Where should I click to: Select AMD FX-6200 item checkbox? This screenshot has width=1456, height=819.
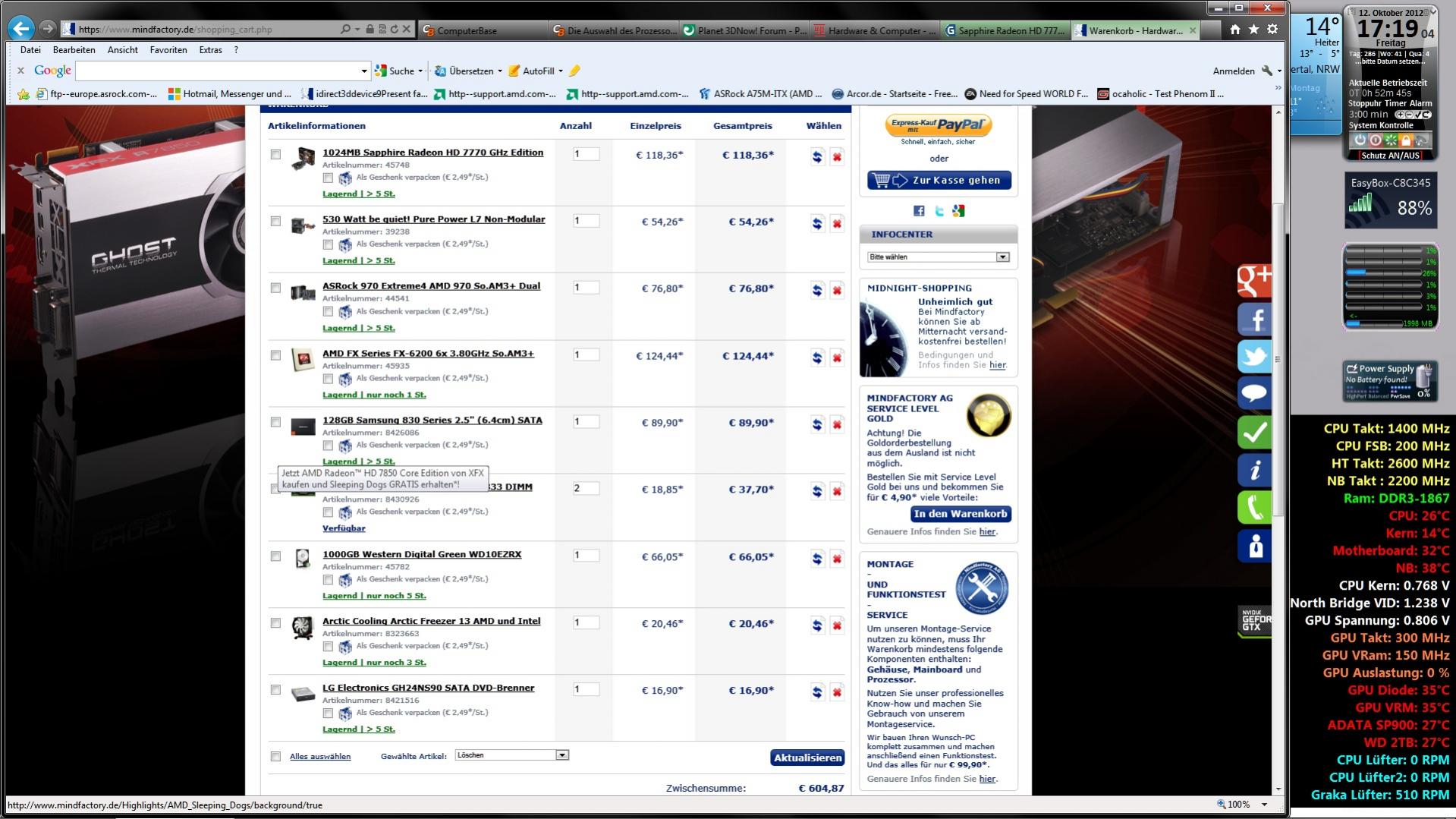(275, 355)
